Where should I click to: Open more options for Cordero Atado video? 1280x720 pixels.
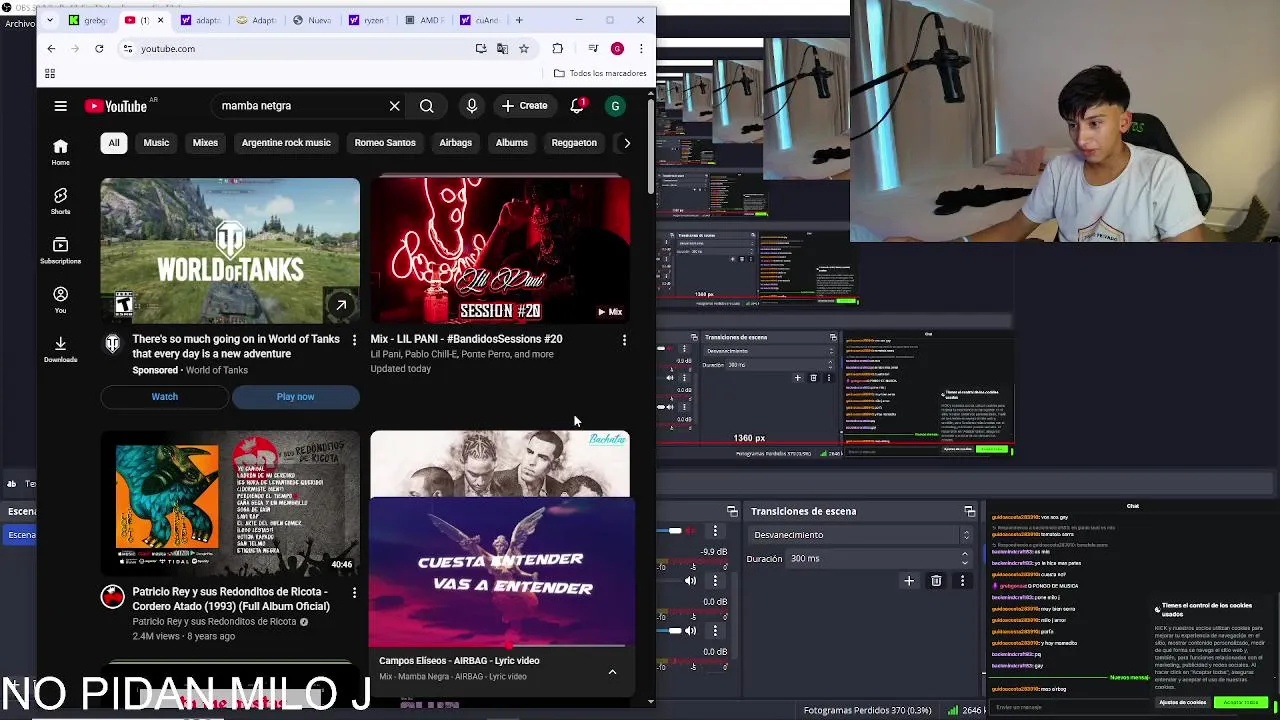tap(354, 593)
